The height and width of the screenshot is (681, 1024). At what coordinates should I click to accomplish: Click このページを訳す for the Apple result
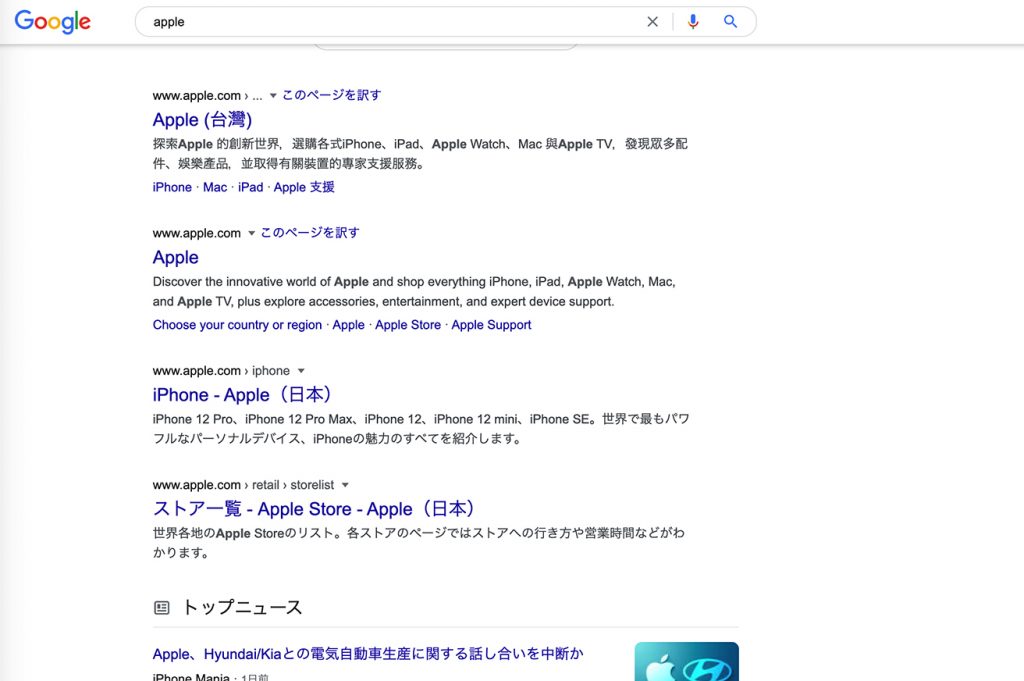click(310, 232)
